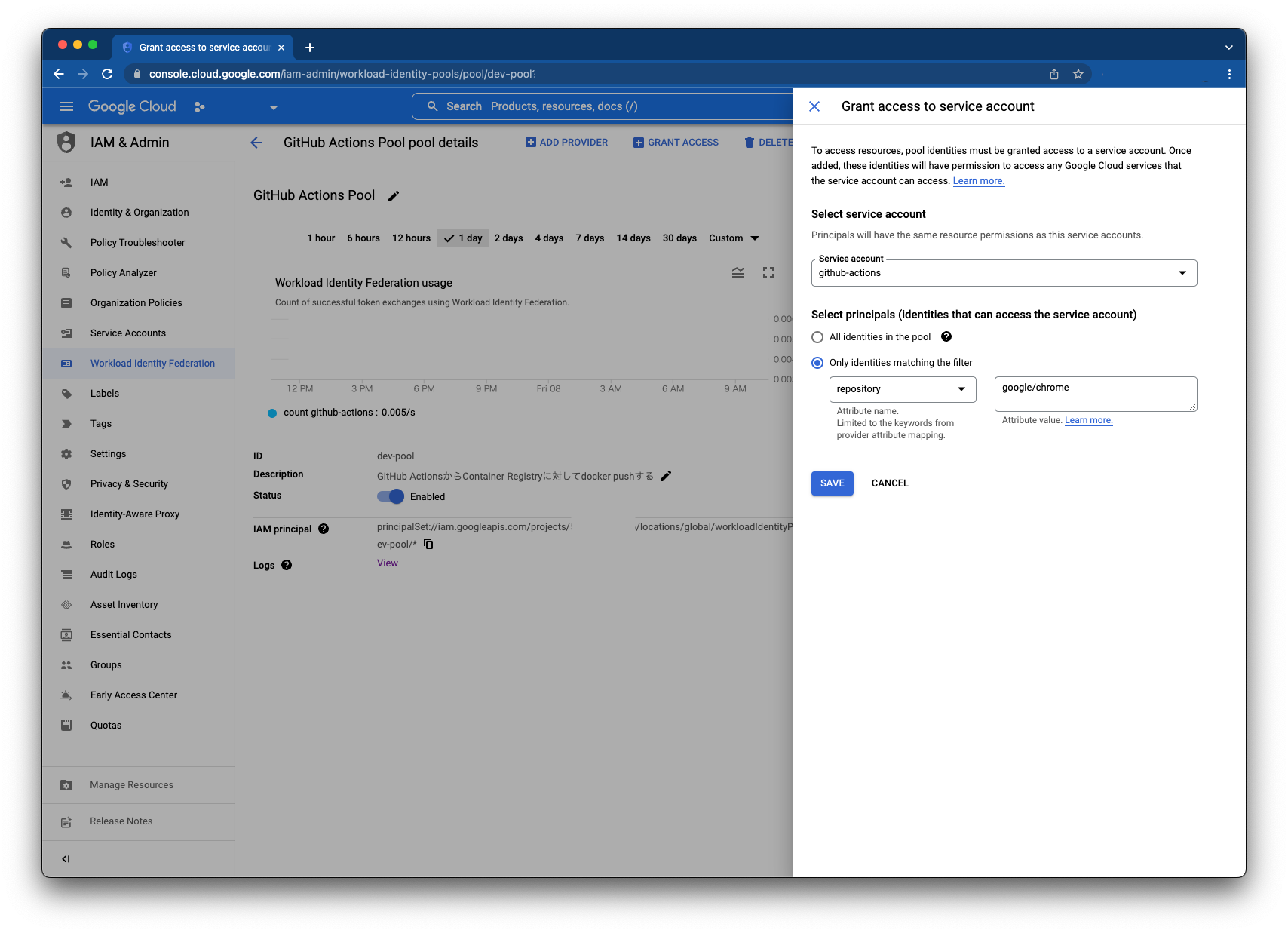This screenshot has width=1288, height=933.
Task: Click the ADD PROVIDER button
Action: [566, 143]
